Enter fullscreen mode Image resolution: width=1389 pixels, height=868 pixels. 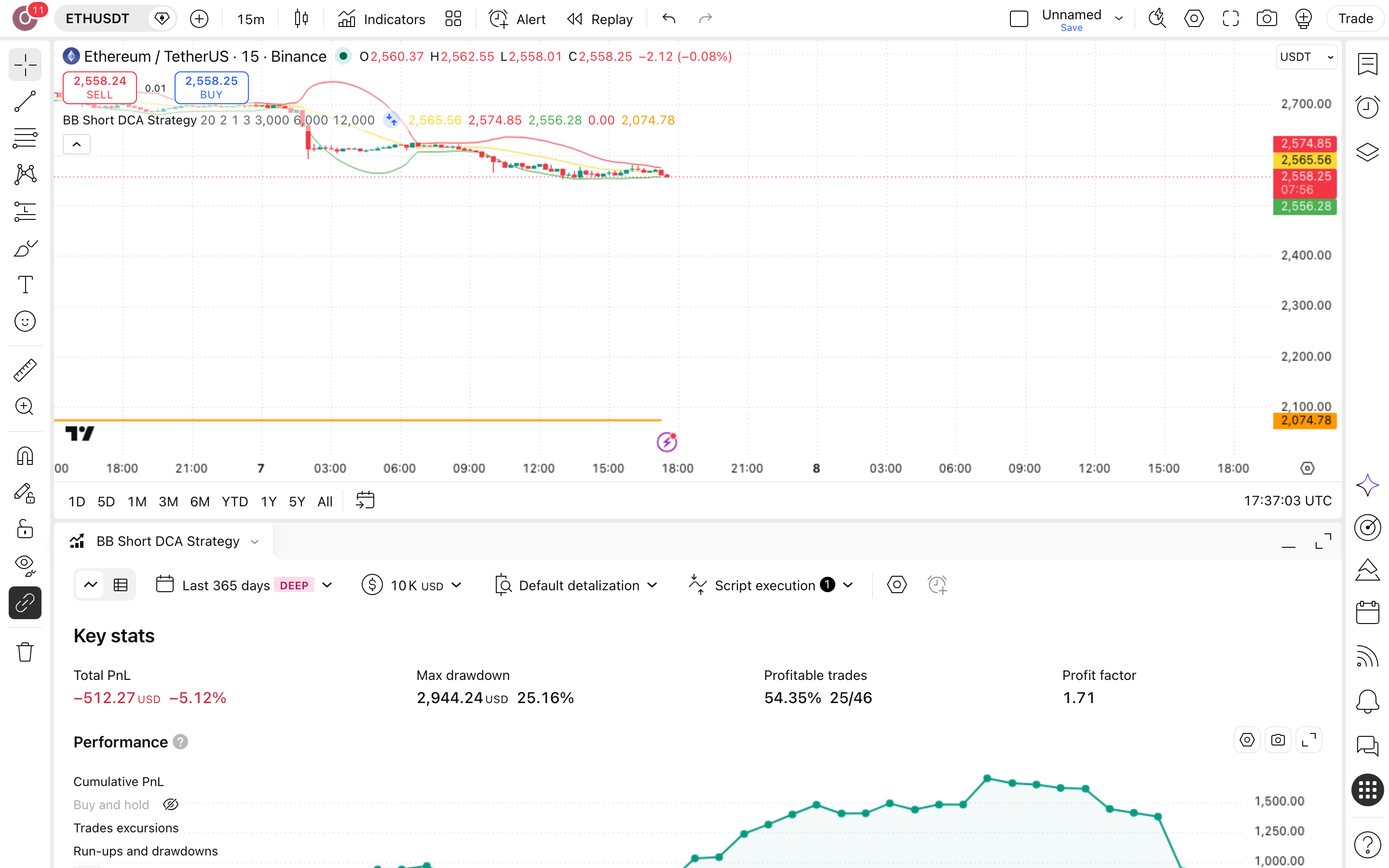click(1231, 19)
